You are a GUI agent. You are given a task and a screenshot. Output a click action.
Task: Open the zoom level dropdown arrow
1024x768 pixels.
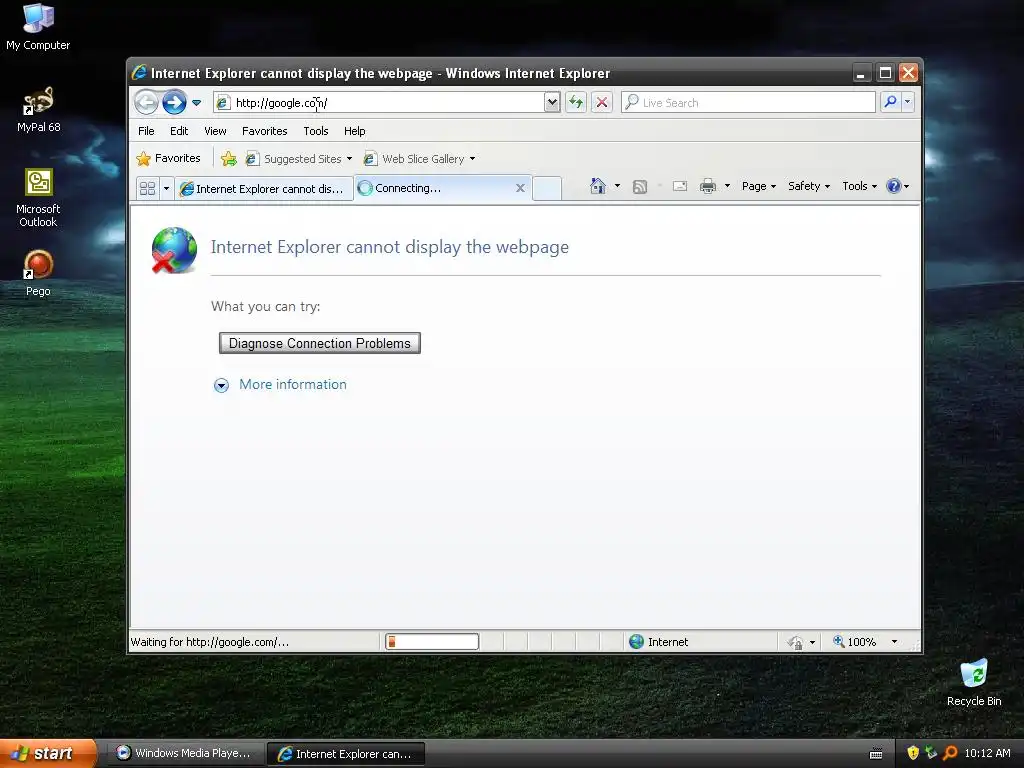[894, 642]
